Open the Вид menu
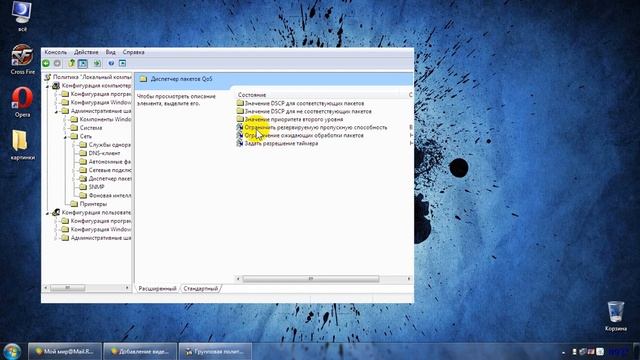 (x=111, y=52)
